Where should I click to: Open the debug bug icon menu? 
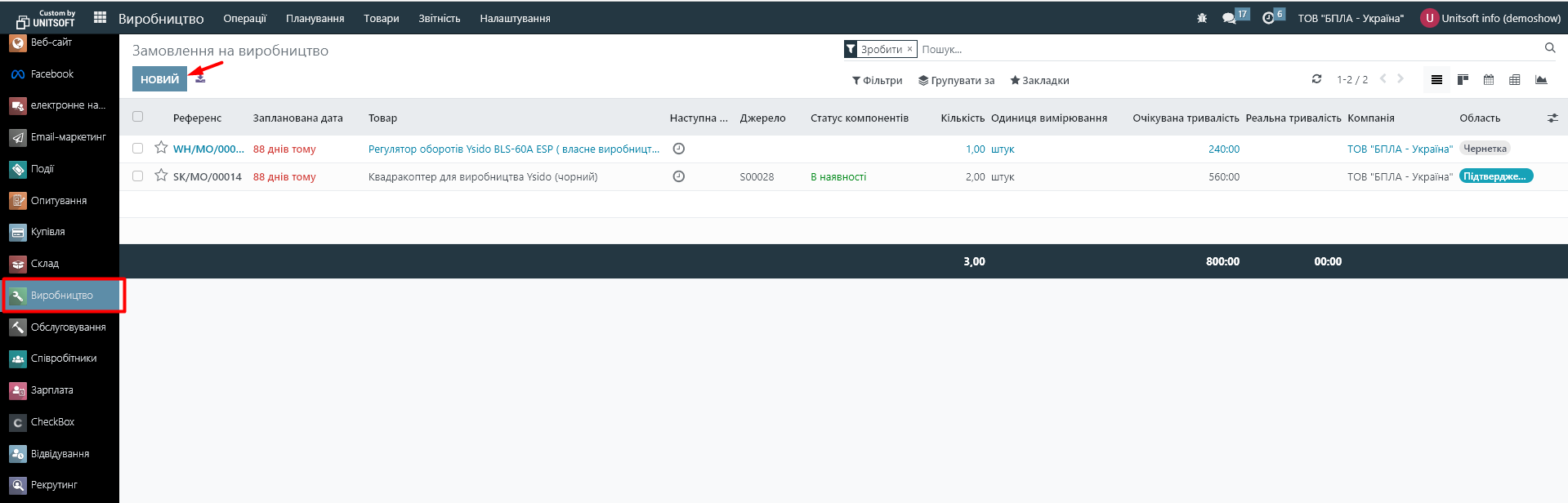pos(1201,18)
